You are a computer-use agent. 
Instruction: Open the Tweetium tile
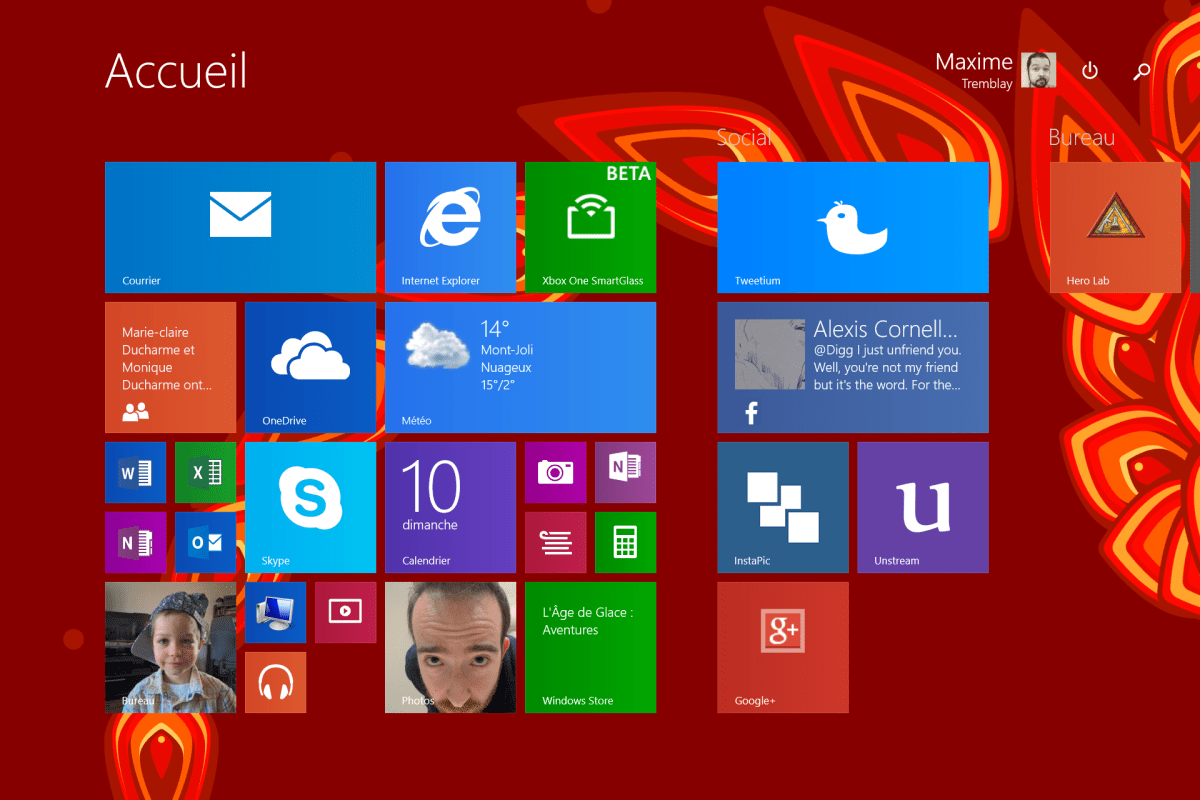(x=852, y=227)
